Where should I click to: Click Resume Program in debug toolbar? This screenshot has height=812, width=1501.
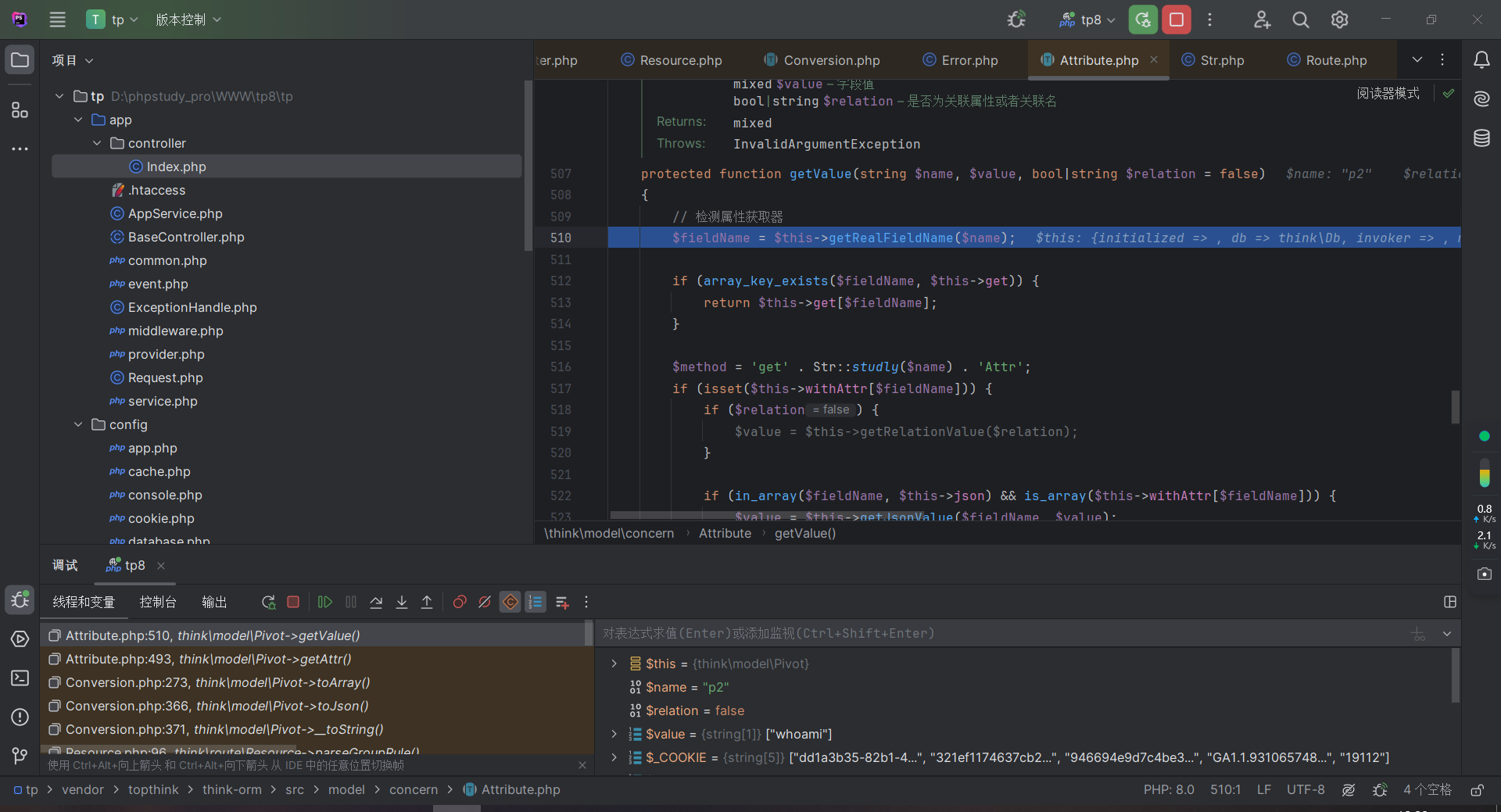[x=325, y=602]
